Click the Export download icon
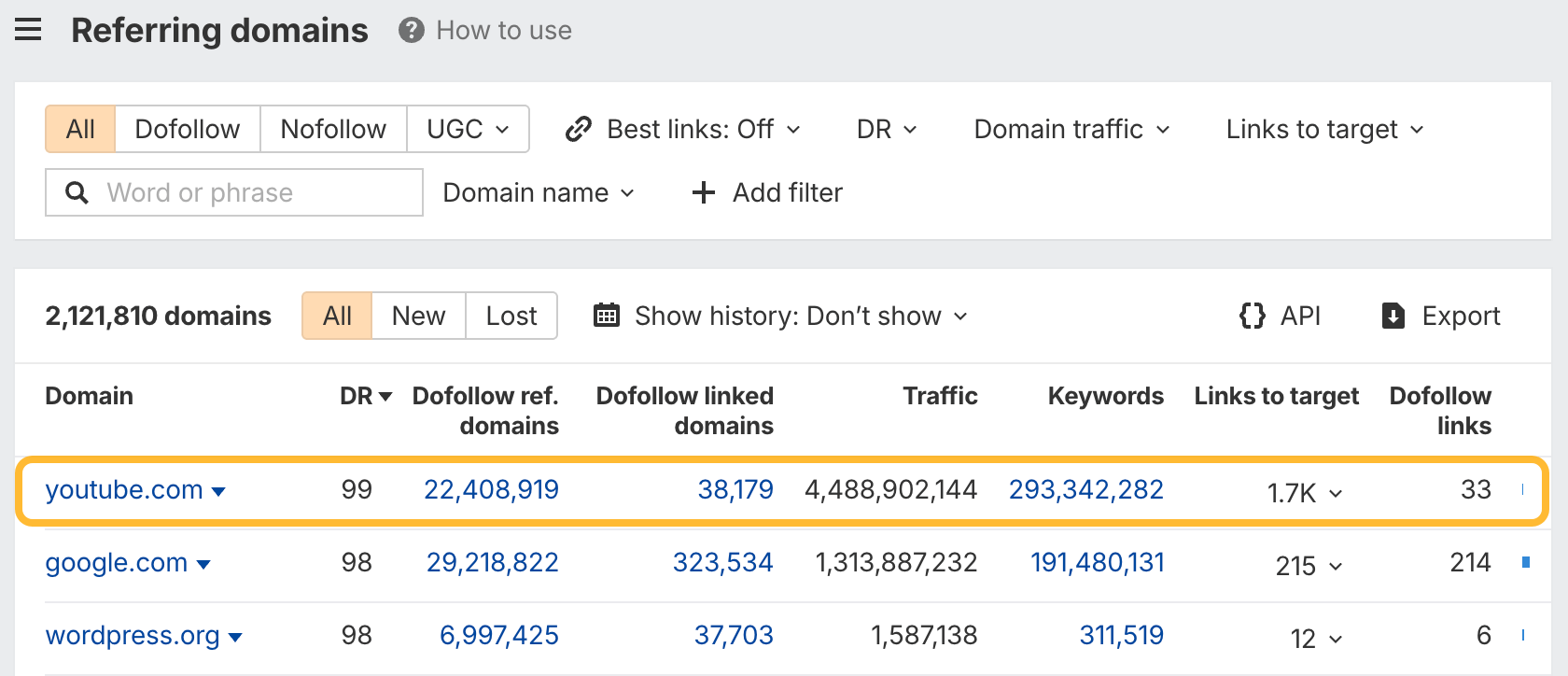1568x676 pixels. (1393, 316)
